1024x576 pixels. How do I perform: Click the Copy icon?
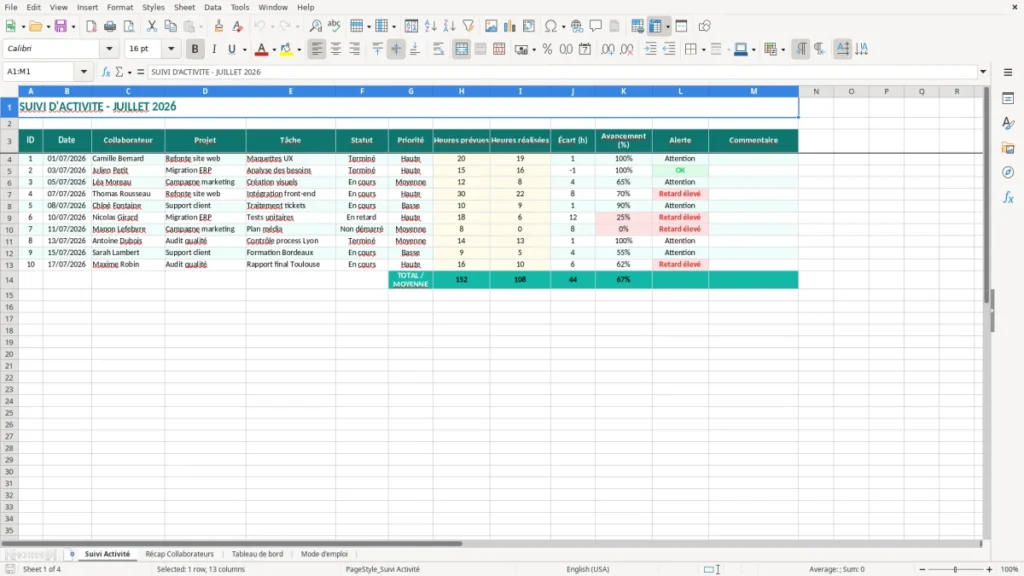[170, 26]
